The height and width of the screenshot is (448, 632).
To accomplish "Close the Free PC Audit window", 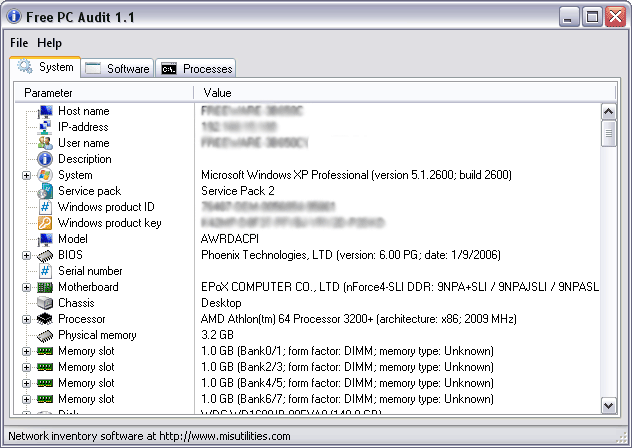I will coord(615,17).
